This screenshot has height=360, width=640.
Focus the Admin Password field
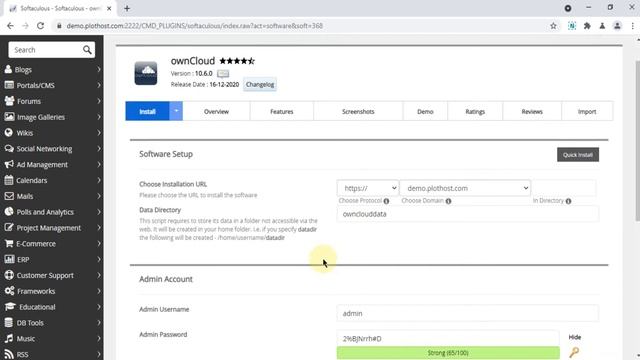point(448,338)
